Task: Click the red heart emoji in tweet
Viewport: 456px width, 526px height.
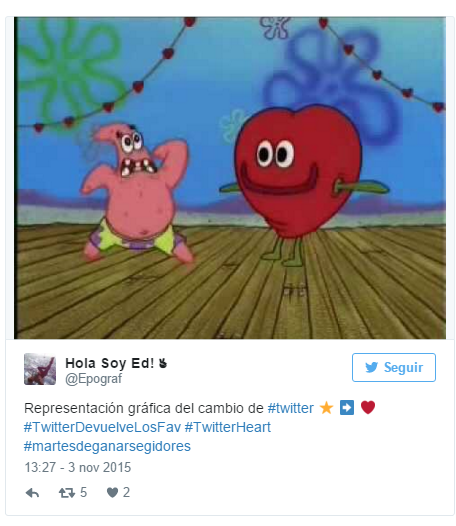Action: [368, 407]
